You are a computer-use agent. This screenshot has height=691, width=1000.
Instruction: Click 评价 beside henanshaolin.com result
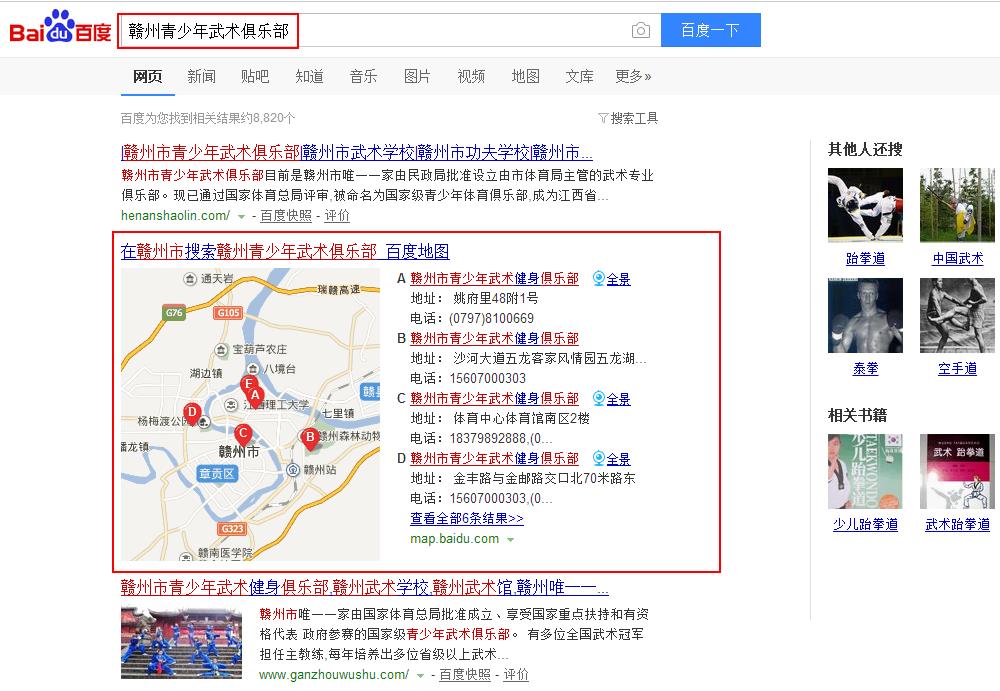[337, 216]
